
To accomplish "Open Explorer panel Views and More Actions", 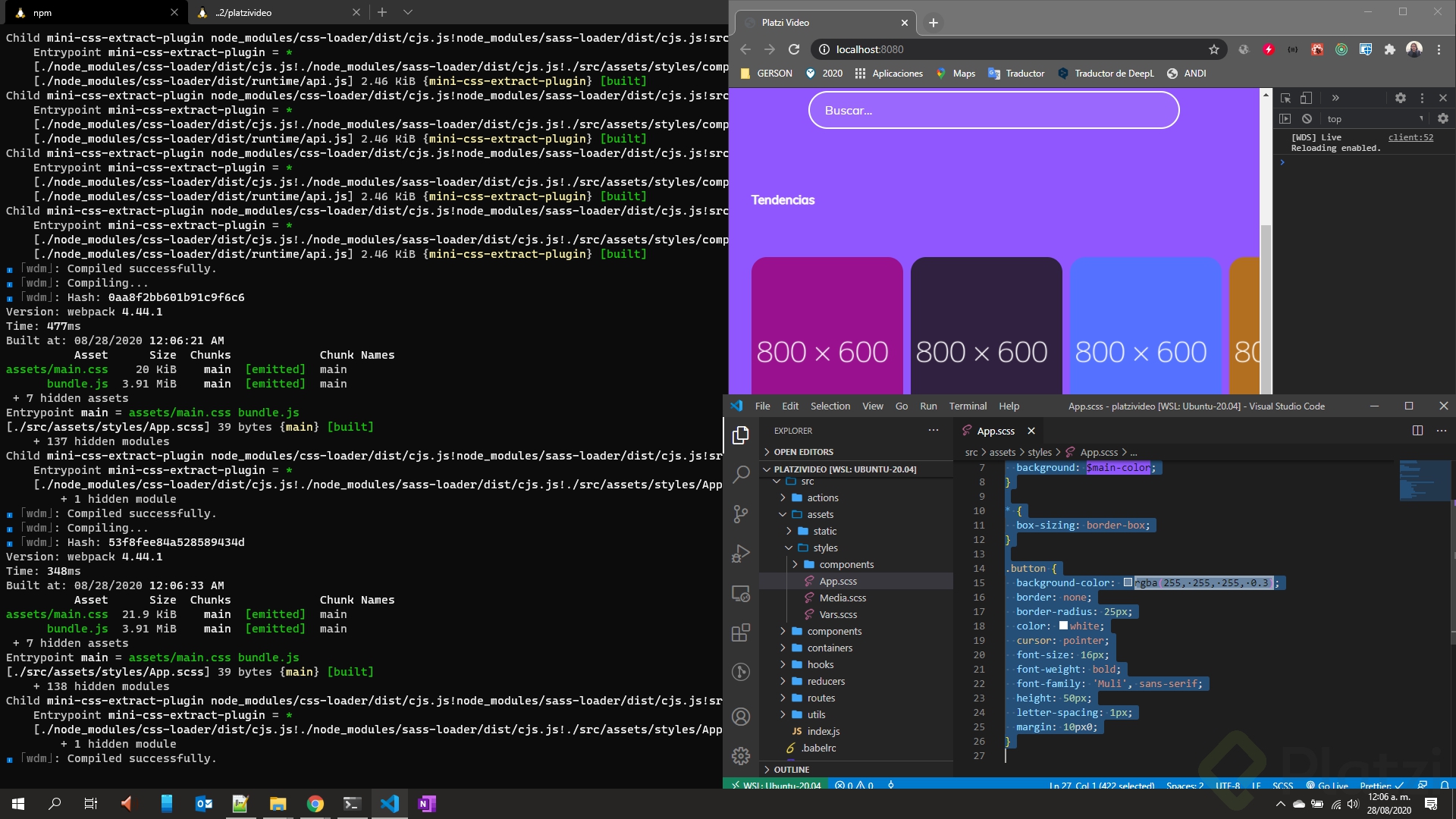I will pos(933,430).
